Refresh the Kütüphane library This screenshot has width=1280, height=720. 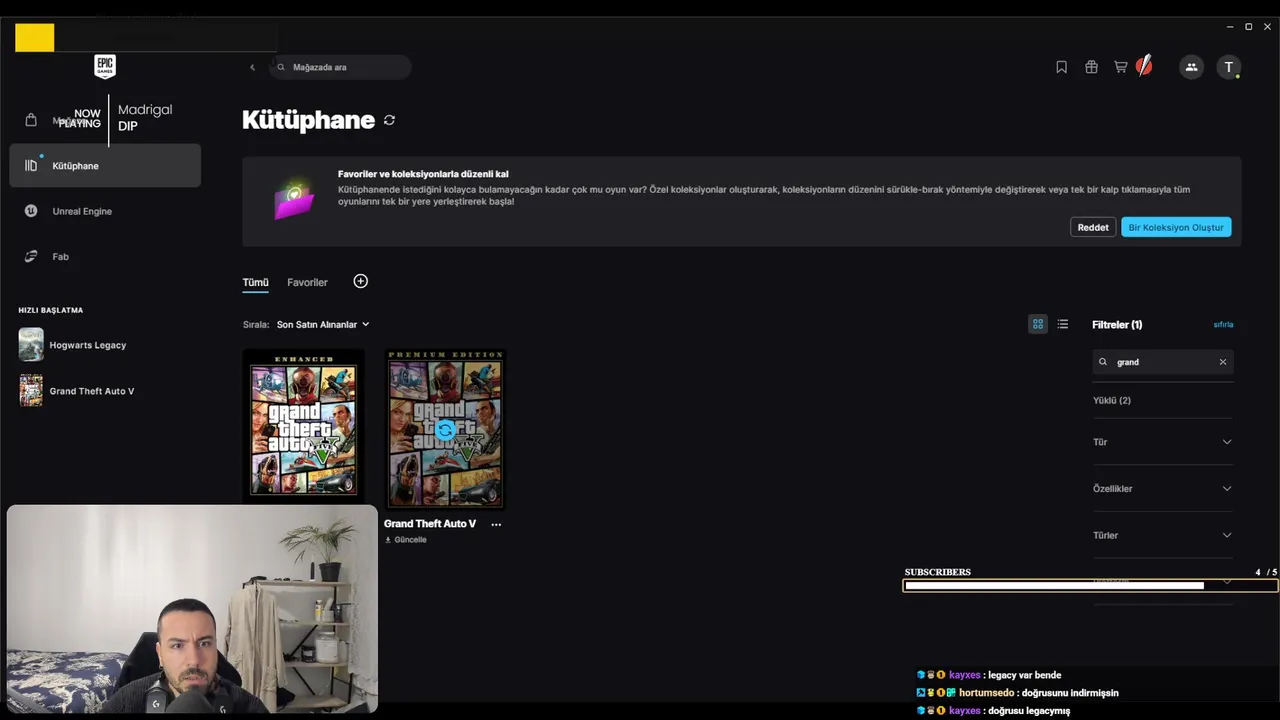click(x=389, y=120)
